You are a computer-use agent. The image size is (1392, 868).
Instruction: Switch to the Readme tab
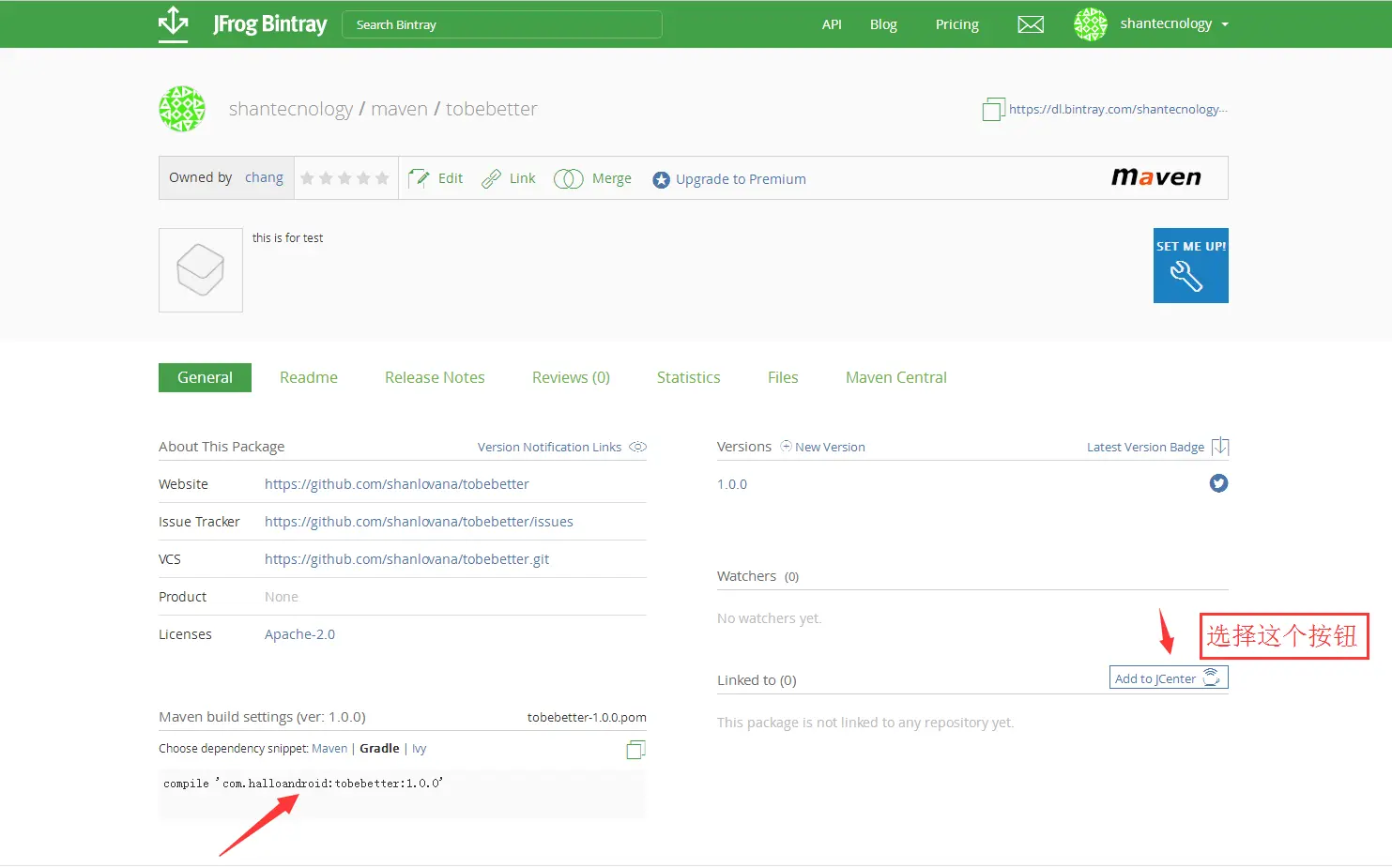point(309,377)
